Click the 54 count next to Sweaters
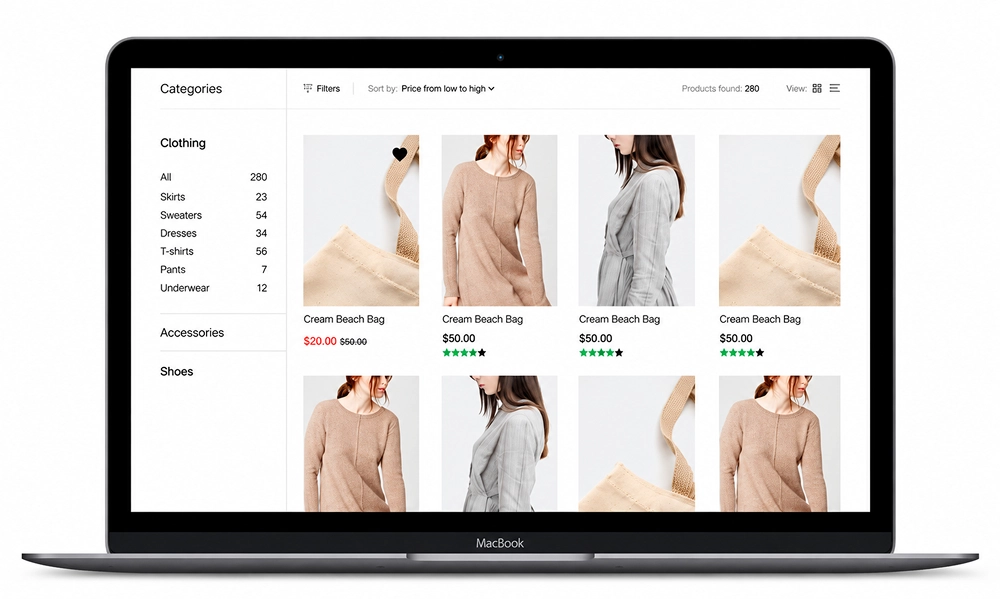1000x599 pixels. [261, 215]
